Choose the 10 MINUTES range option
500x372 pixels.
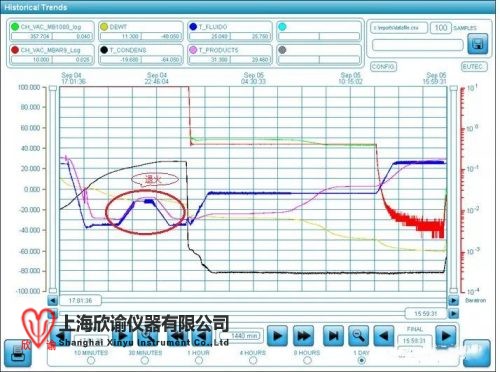[x=91, y=360]
